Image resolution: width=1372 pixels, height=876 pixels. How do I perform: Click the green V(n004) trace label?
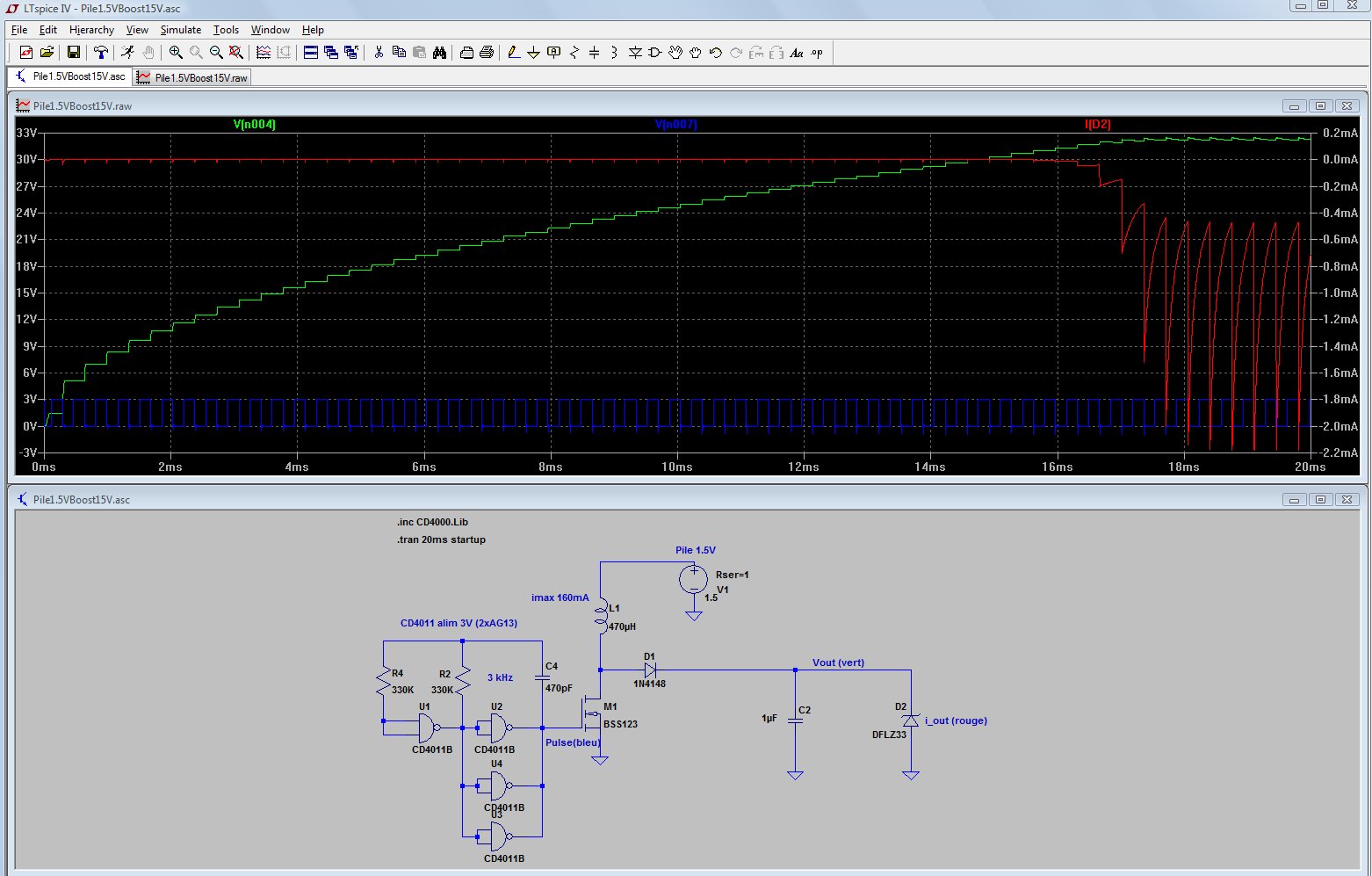254,125
